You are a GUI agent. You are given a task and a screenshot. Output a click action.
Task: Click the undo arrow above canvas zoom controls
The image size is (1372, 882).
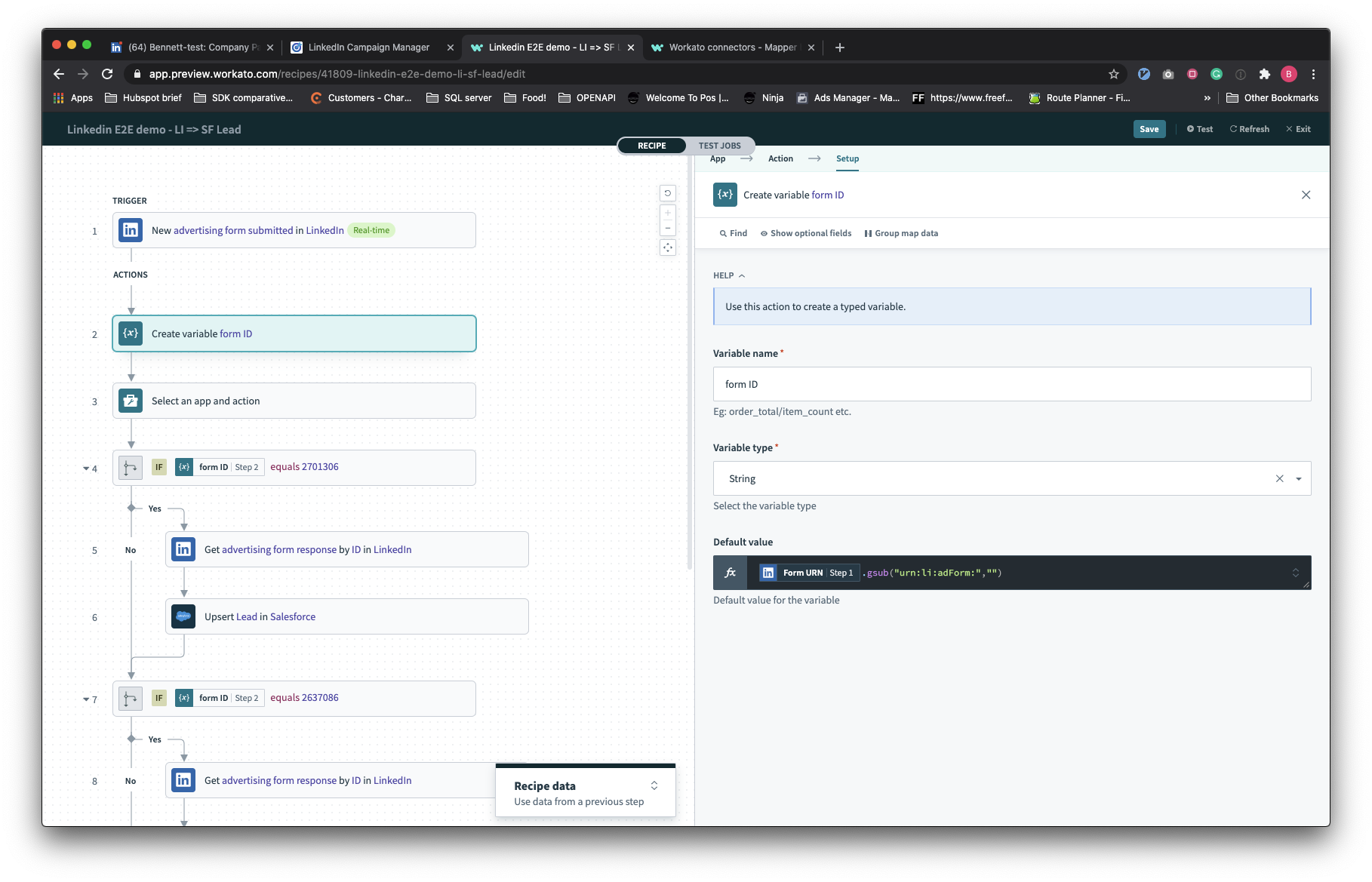(667, 193)
